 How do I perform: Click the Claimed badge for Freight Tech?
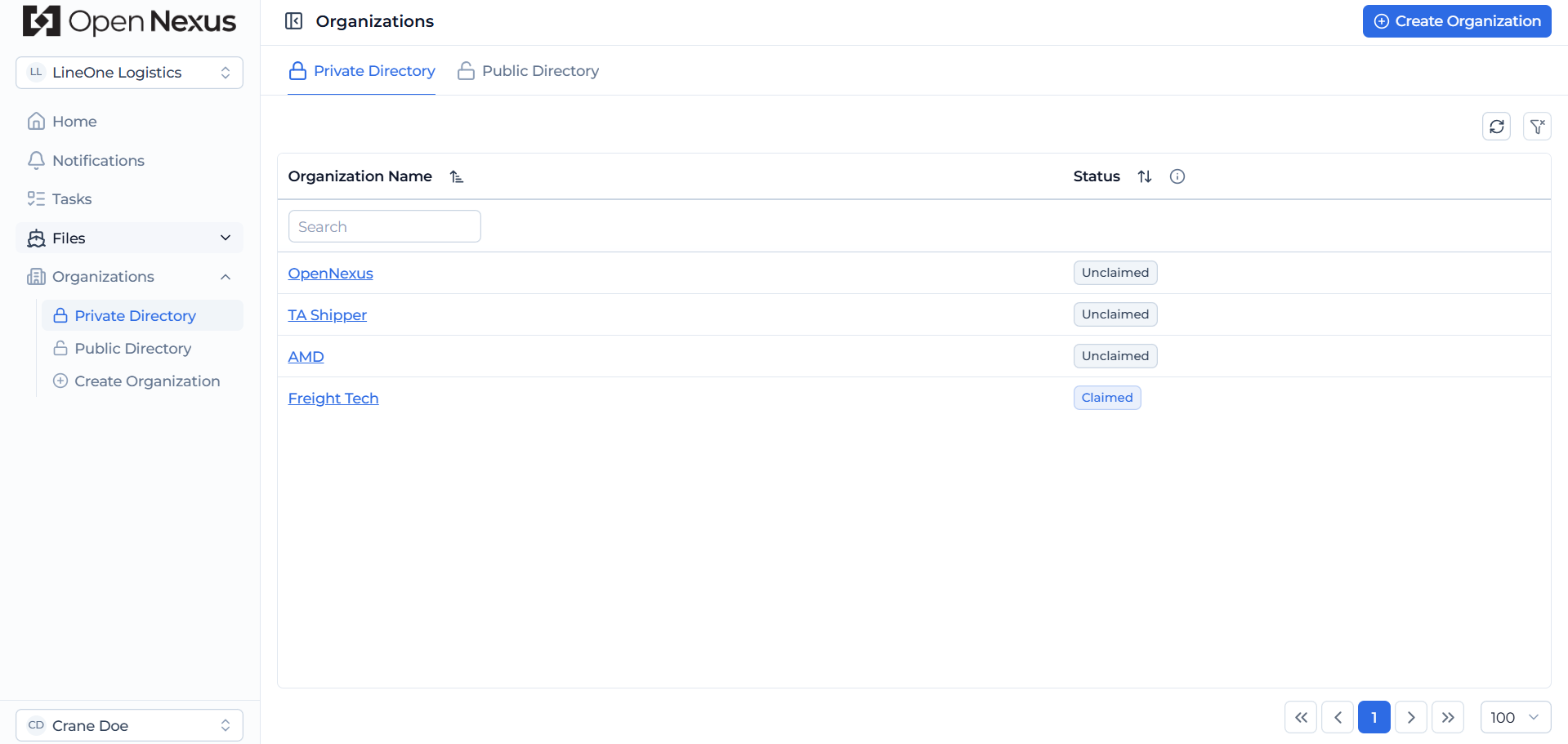click(x=1107, y=398)
